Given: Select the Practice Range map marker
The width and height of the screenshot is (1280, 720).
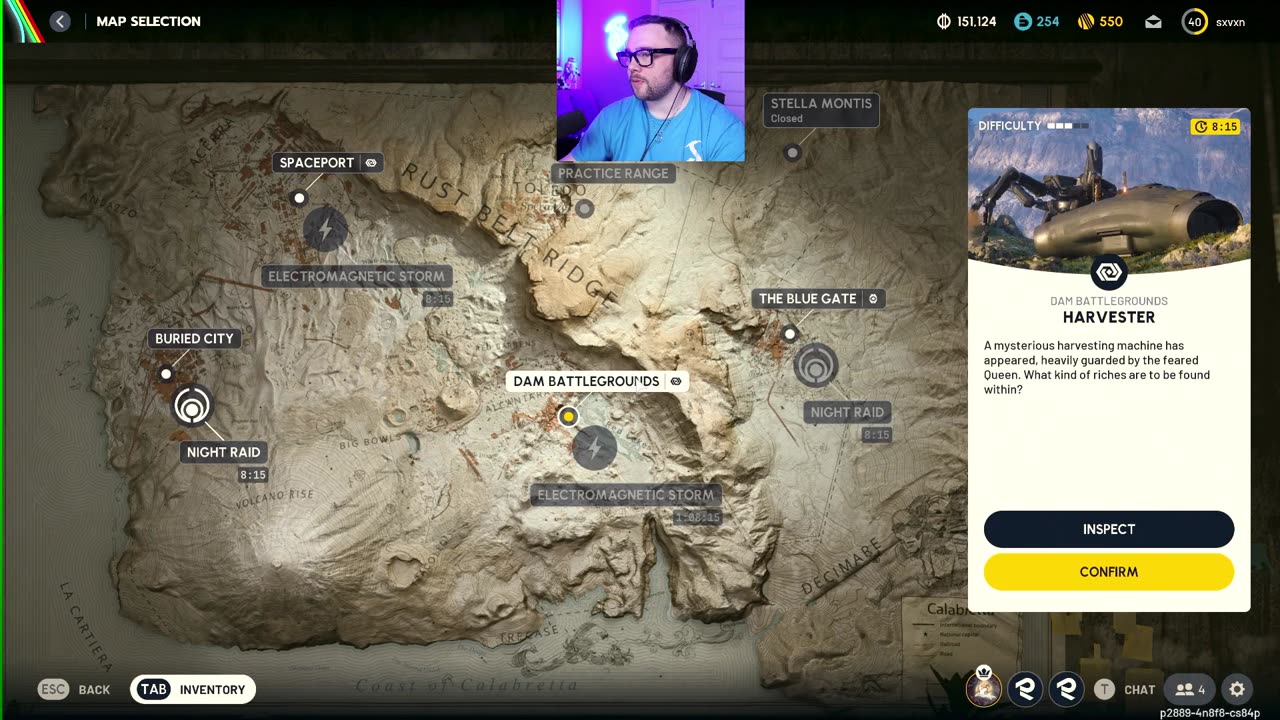Looking at the screenshot, I should [585, 208].
